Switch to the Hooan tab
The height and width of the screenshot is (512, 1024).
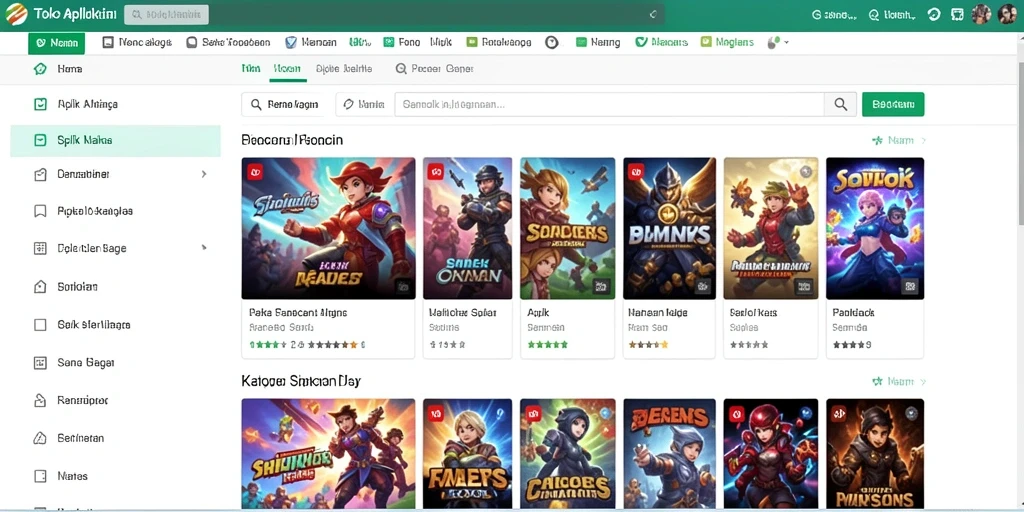click(x=287, y=69)
